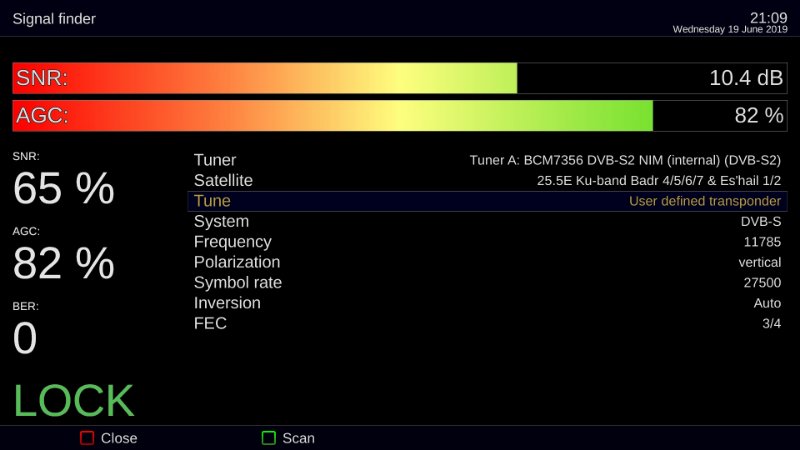Select the FEC row
800x450 pixels.
click(x=487, y=323)
